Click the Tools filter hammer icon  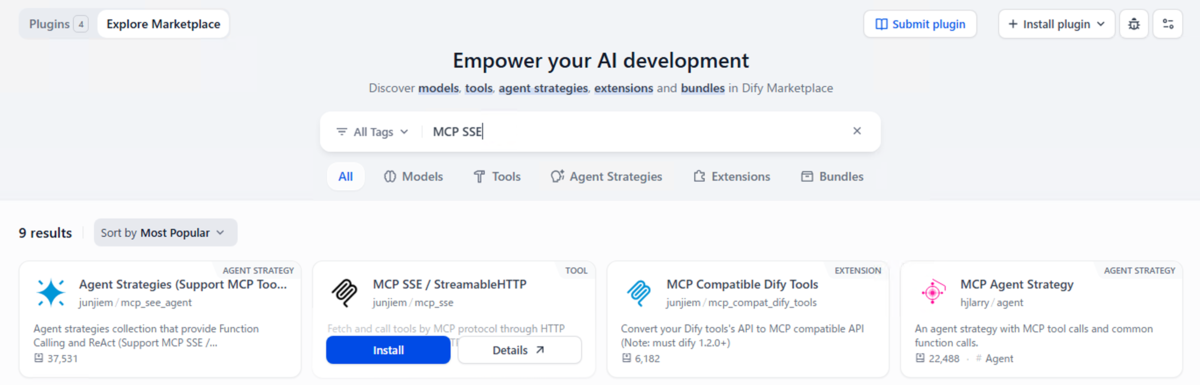(479, 176)
